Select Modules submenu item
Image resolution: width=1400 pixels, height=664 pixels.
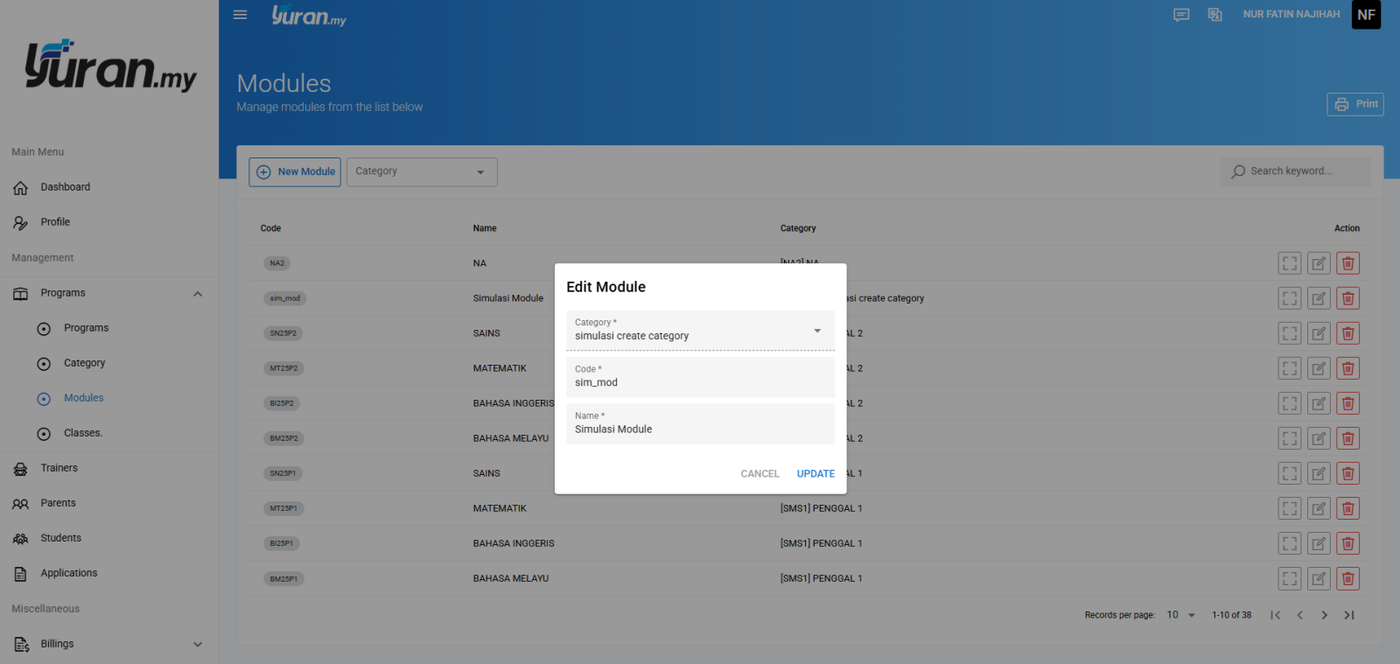[84, 398]
